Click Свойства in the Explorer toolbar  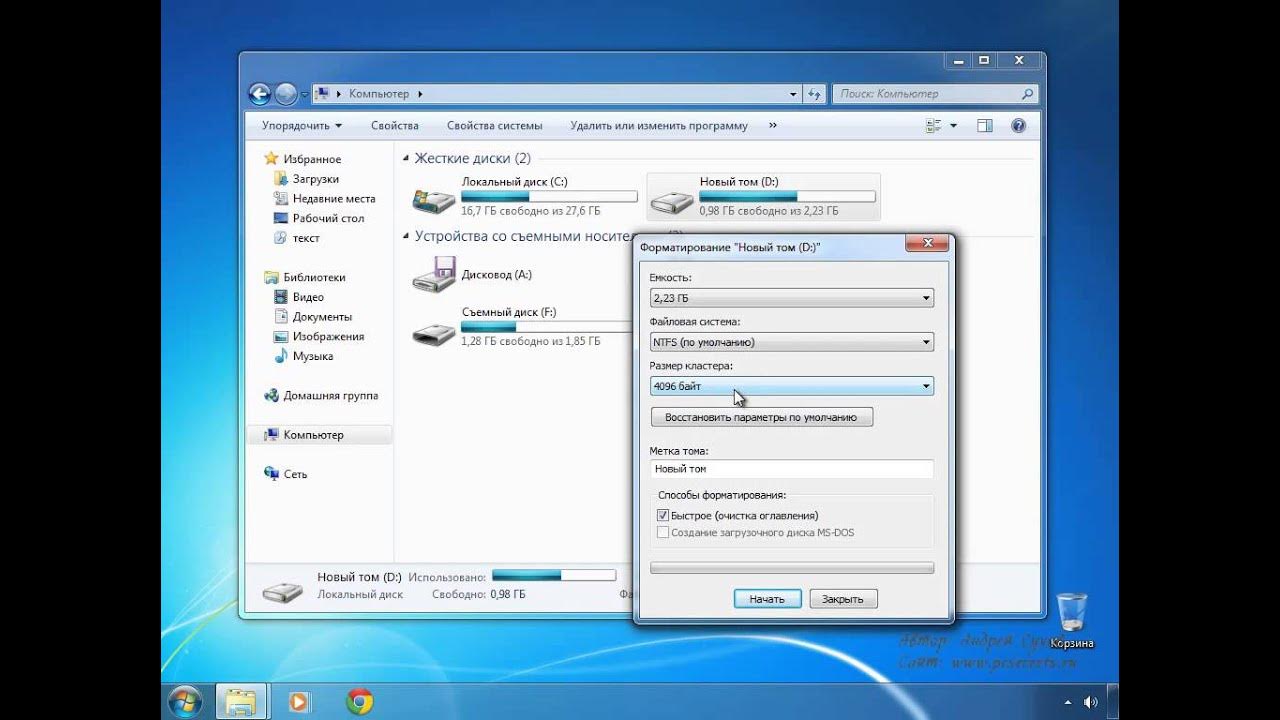[394, 126]
